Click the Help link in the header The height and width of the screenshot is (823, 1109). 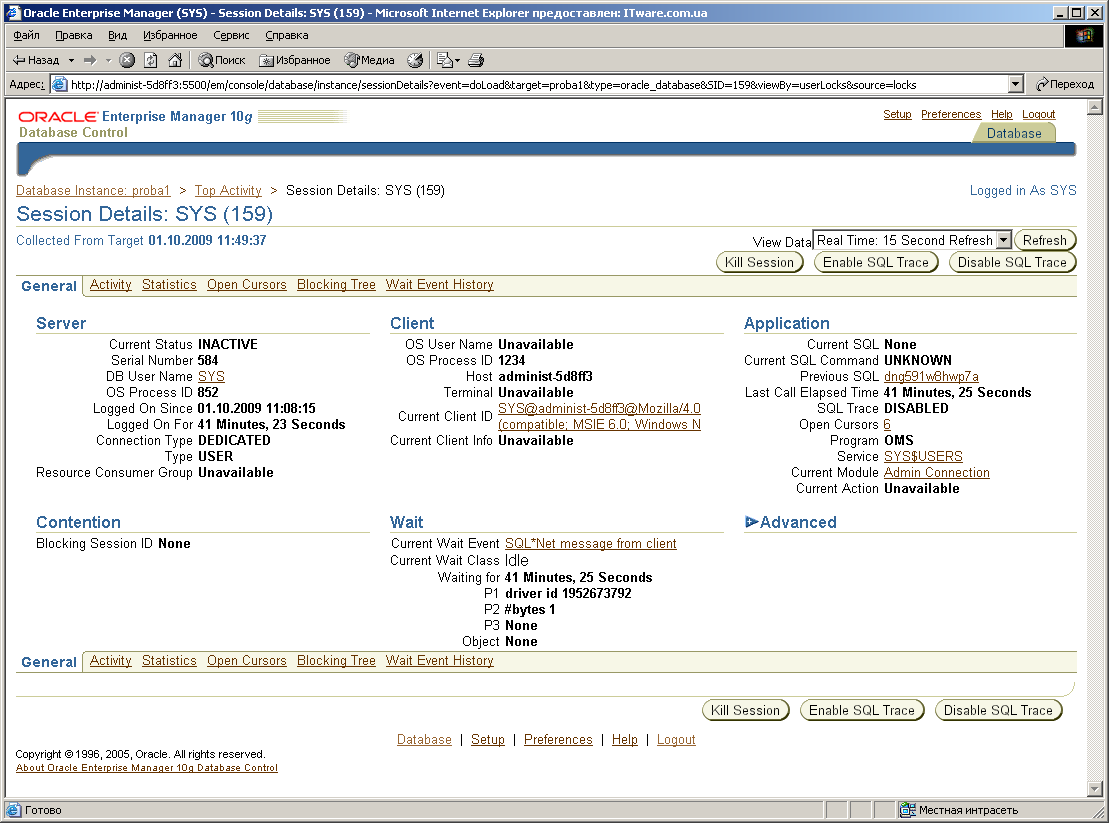point(1001,115)
